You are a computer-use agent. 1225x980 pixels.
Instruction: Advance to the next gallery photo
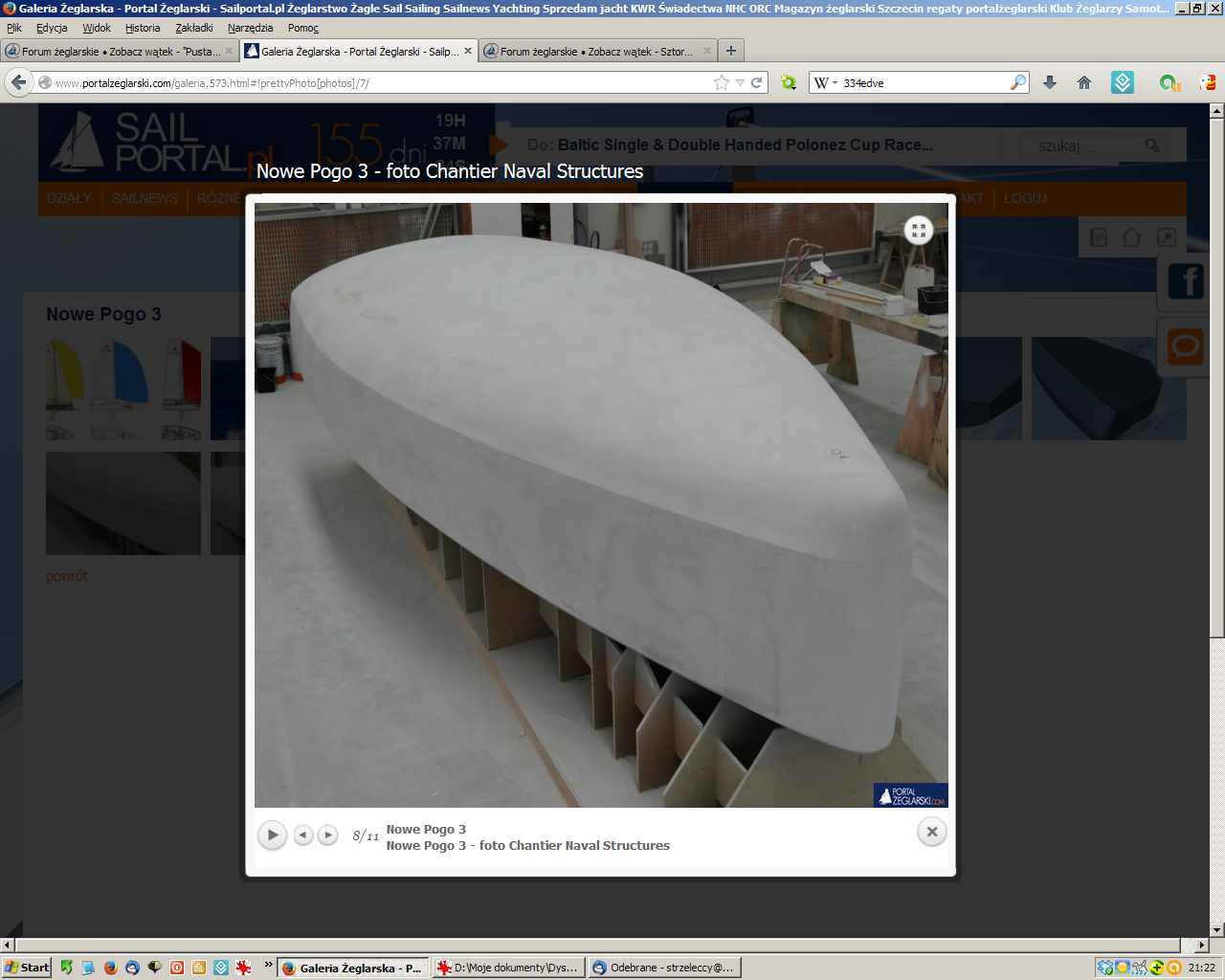click(327, 835)
